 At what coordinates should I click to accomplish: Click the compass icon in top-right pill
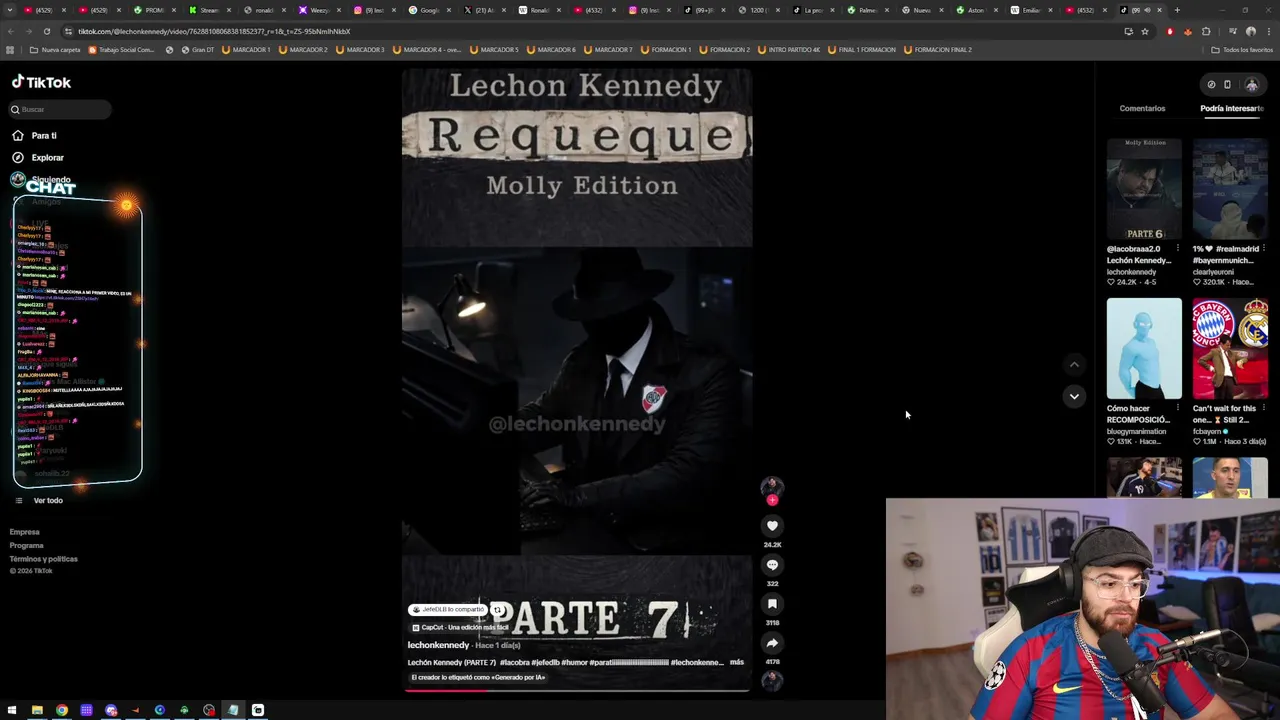1211,85
